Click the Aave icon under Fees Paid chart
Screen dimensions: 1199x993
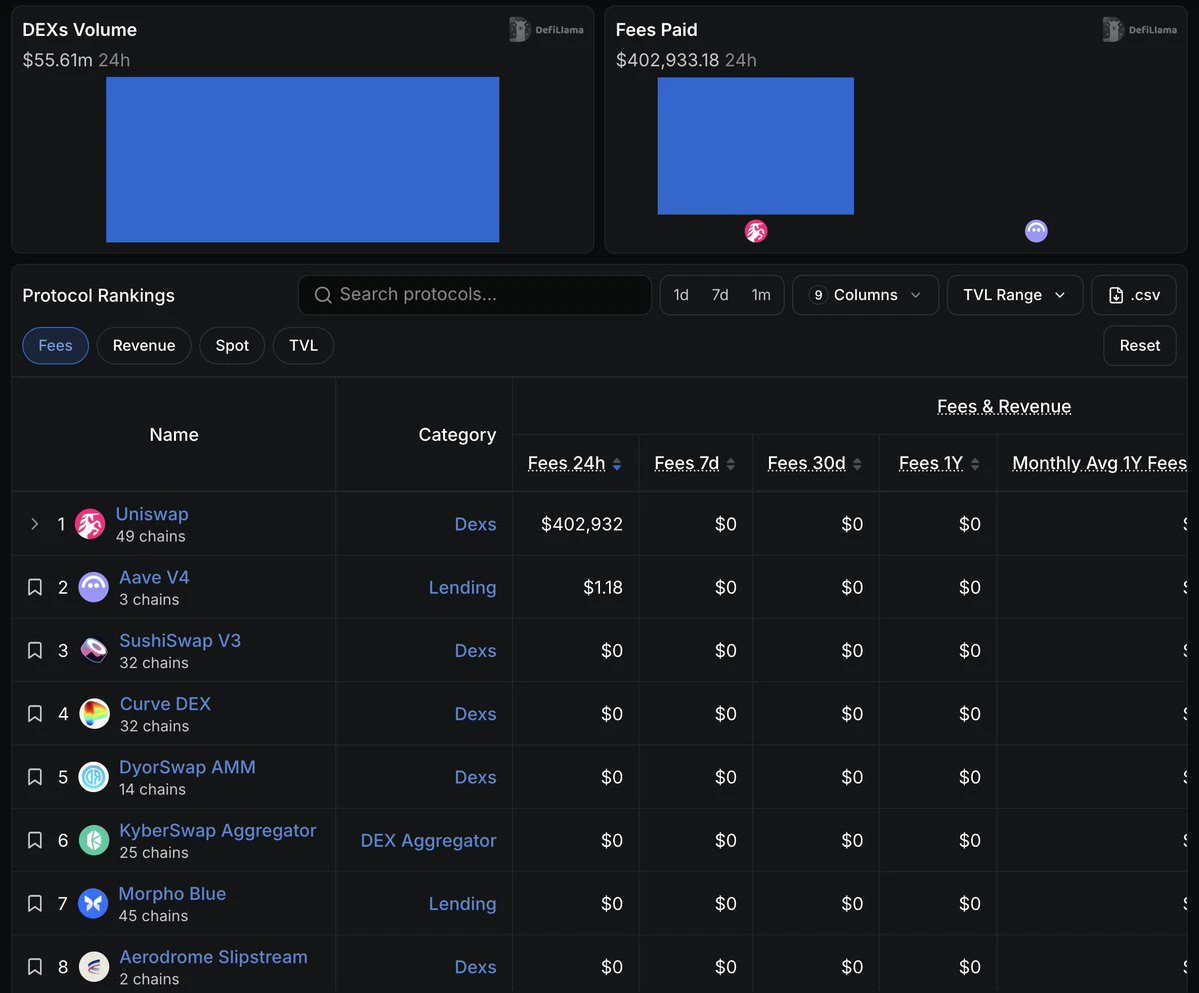1036,230
